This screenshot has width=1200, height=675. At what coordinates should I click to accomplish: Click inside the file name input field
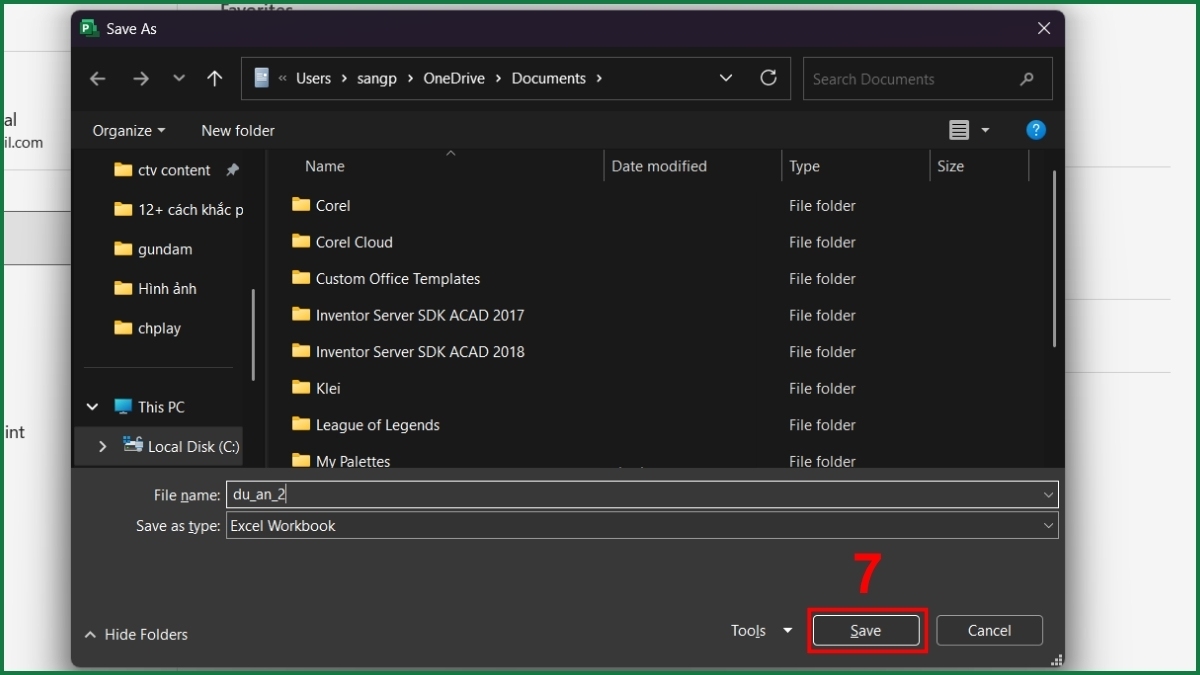[x=500, y=493]
